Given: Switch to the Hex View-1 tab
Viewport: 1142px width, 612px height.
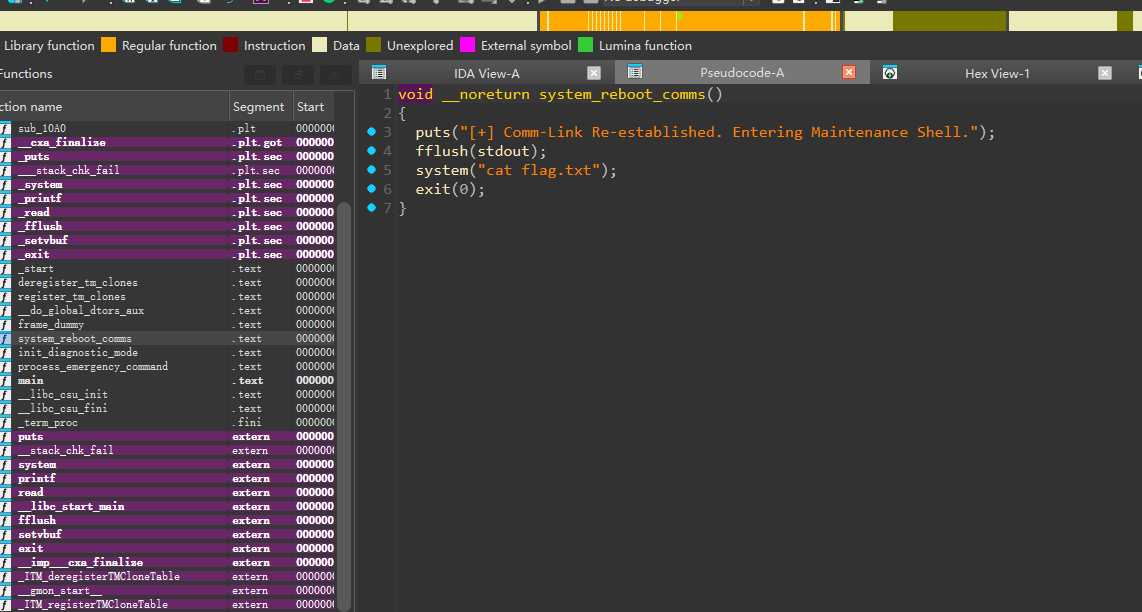Looking at the screenshot, I should click(997, 73).
